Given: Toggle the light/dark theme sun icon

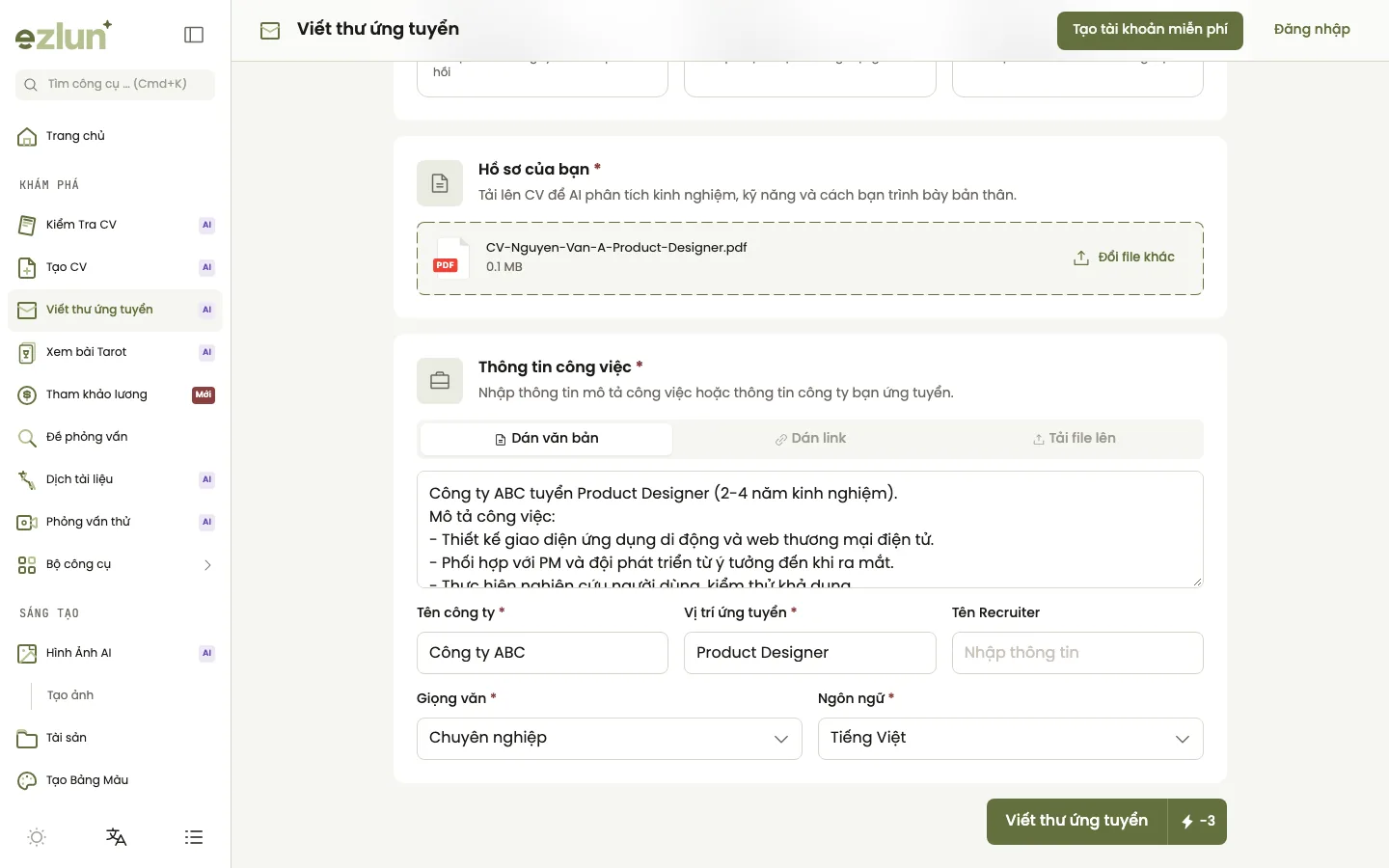Looking at the screenshot, I should (x=37, y=837).
